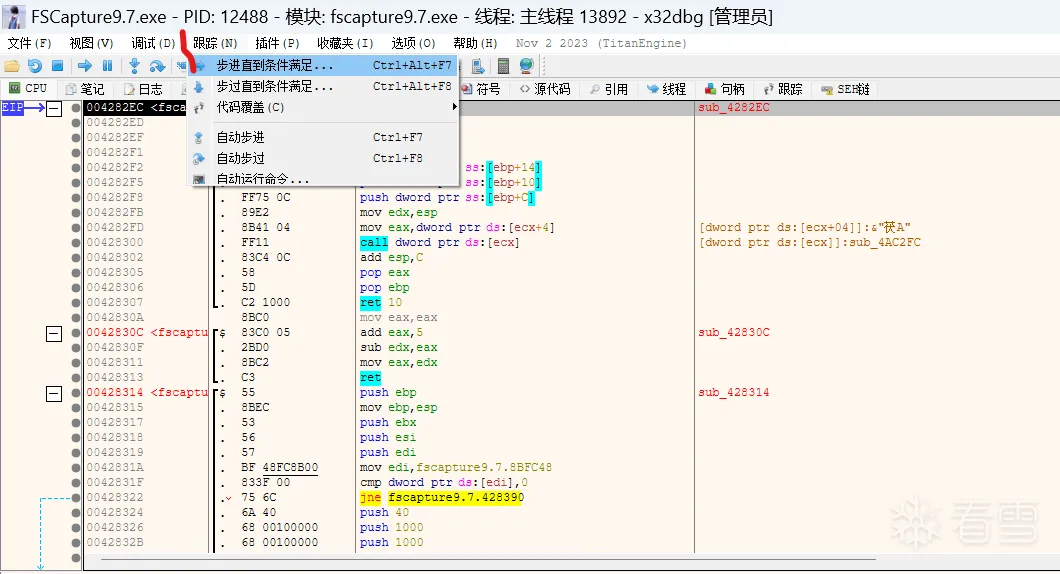This screenshot has height=574, width=1060.
Task: Select 步进直到条件满足... menu entry
Action: [323, 66]
